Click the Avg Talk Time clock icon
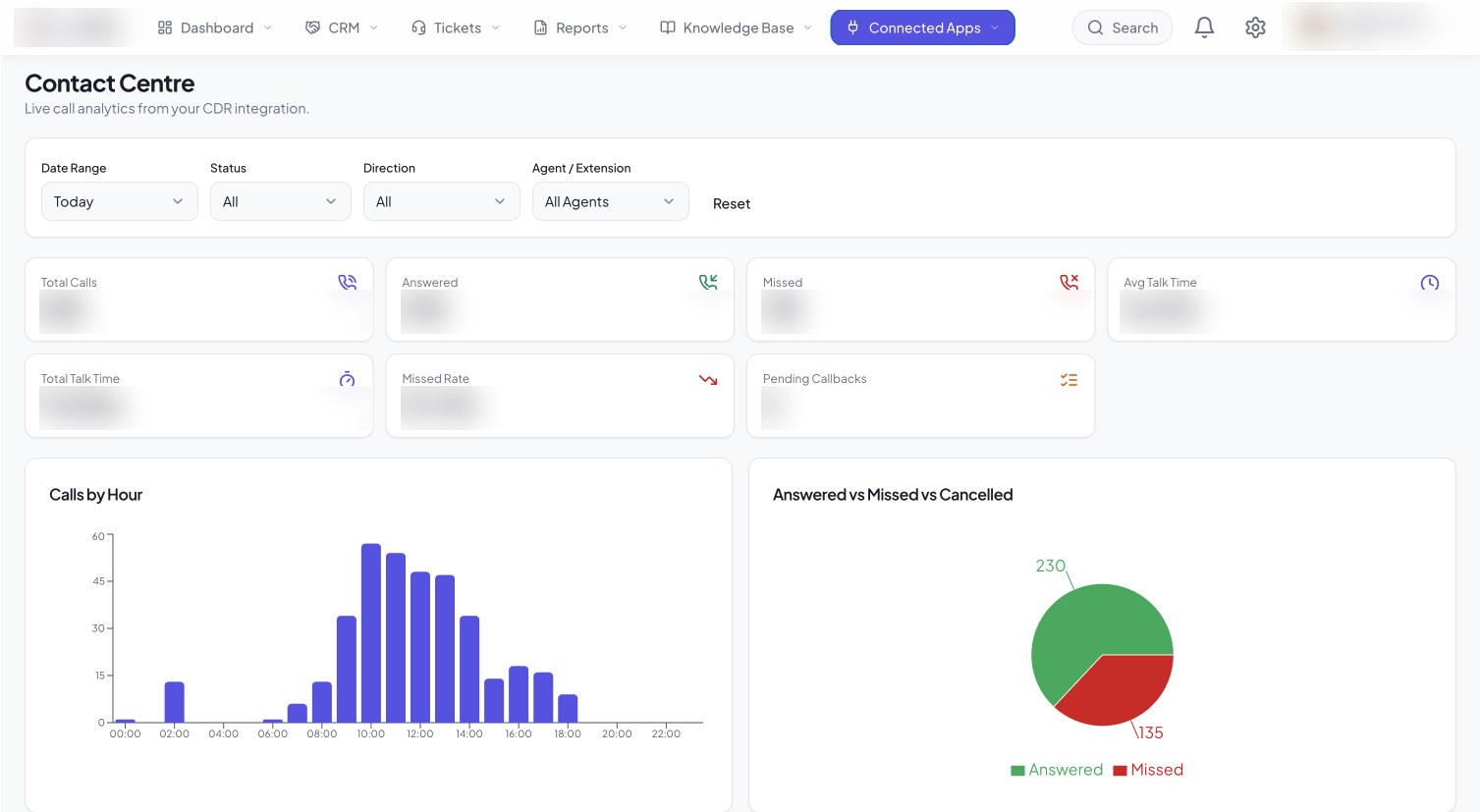Screen dimensions: 1480x812 click(1430, 283)
